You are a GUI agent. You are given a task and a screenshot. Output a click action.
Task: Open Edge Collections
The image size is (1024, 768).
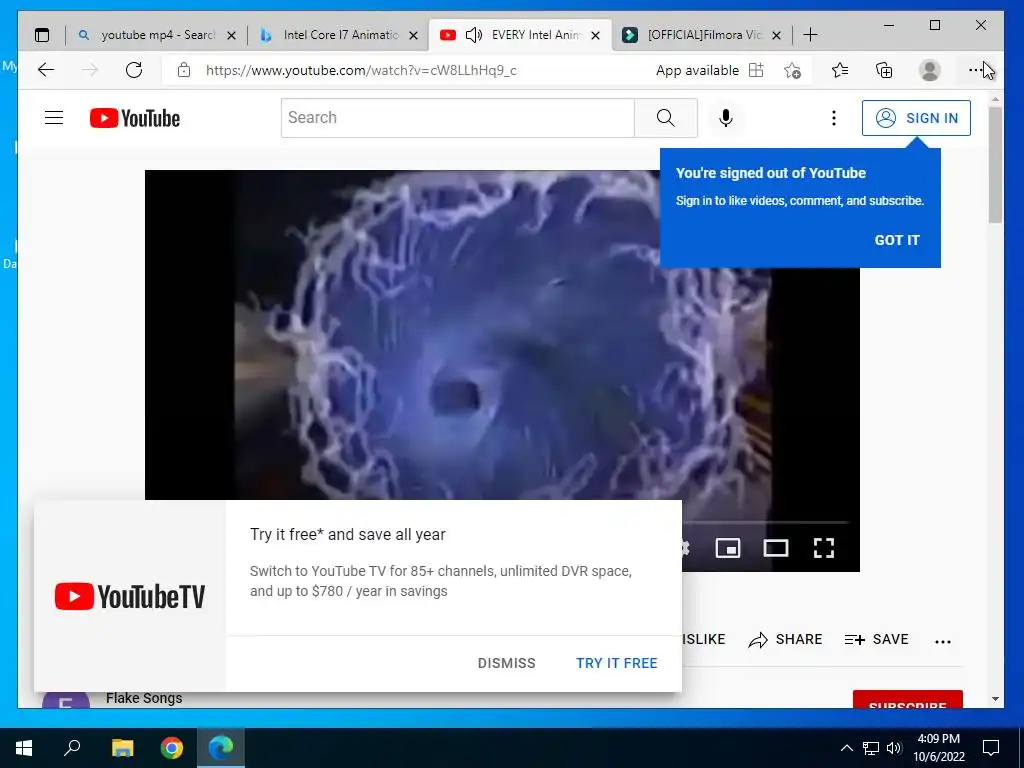[x=884, y=70]
